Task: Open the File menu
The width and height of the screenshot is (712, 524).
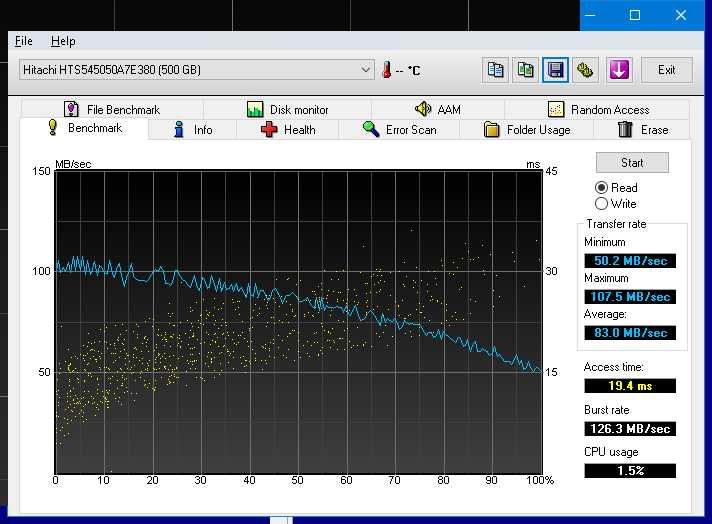Action: point(24,41)
